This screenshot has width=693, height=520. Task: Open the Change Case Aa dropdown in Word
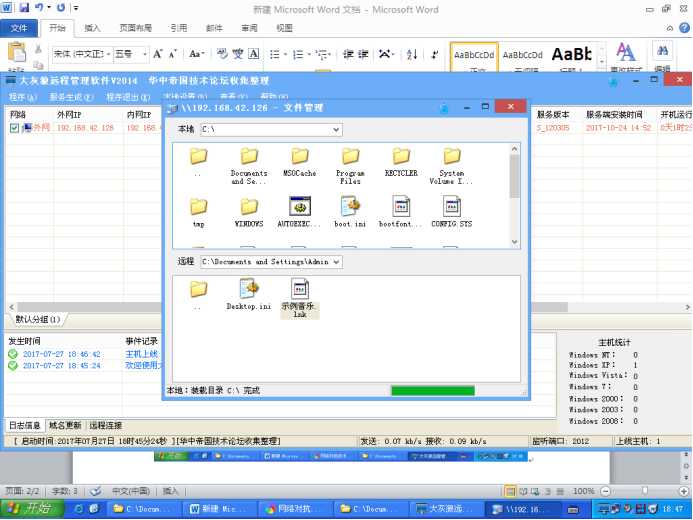pyautogui.click(x=197, y=54)
